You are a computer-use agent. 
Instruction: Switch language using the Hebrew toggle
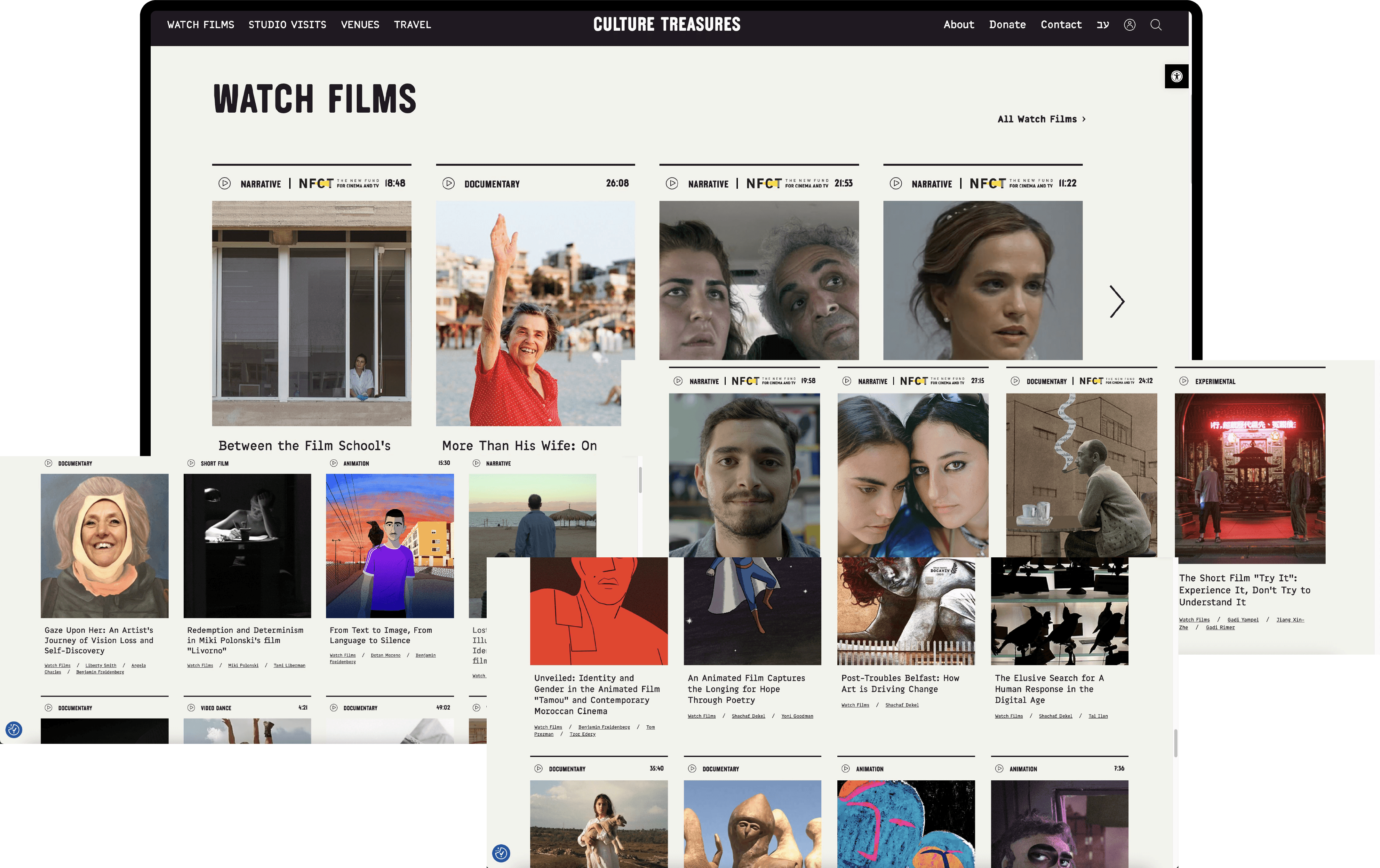click(x=1103, y=25)
